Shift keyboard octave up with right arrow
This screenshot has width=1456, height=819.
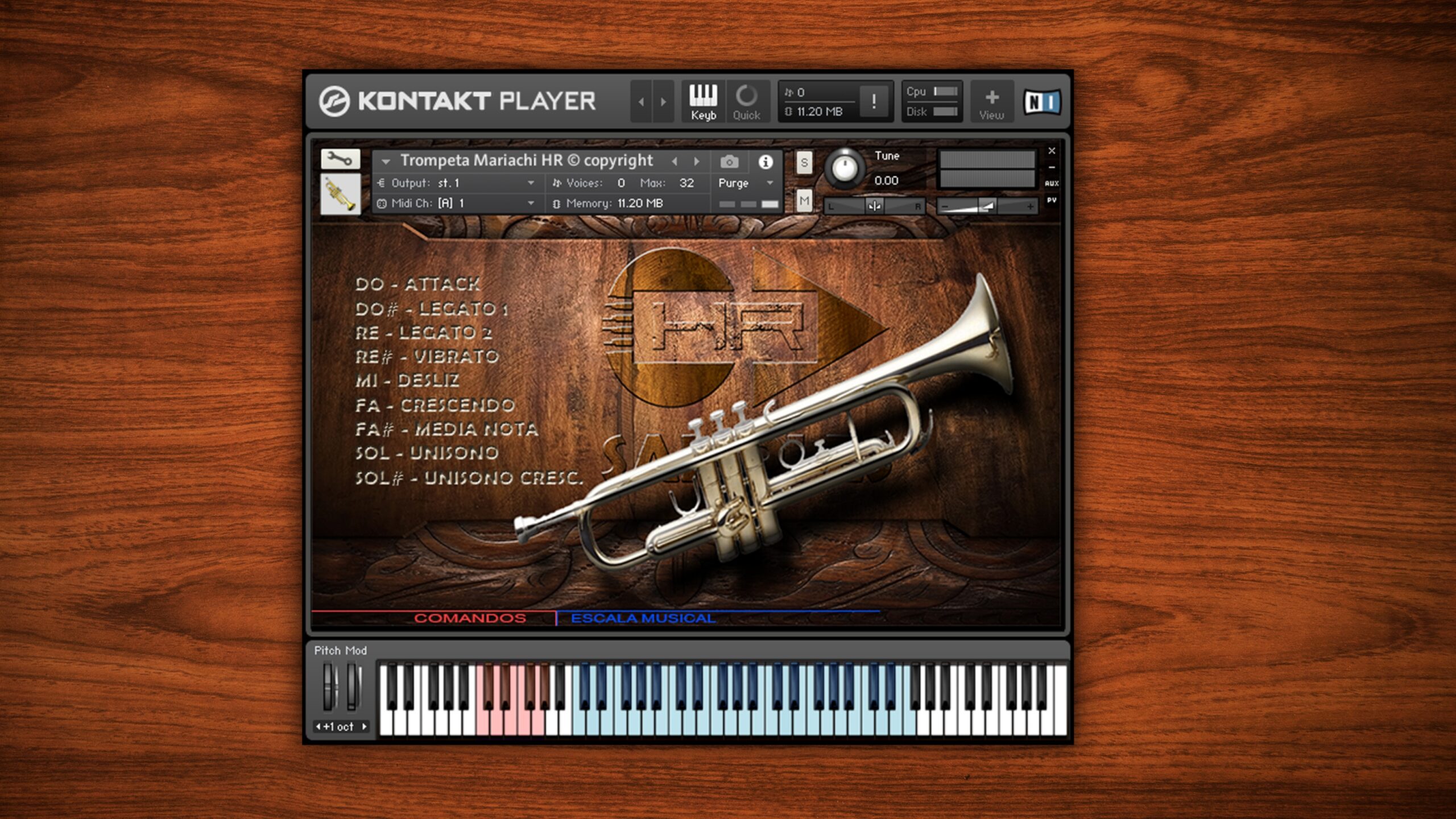(364, 727)
